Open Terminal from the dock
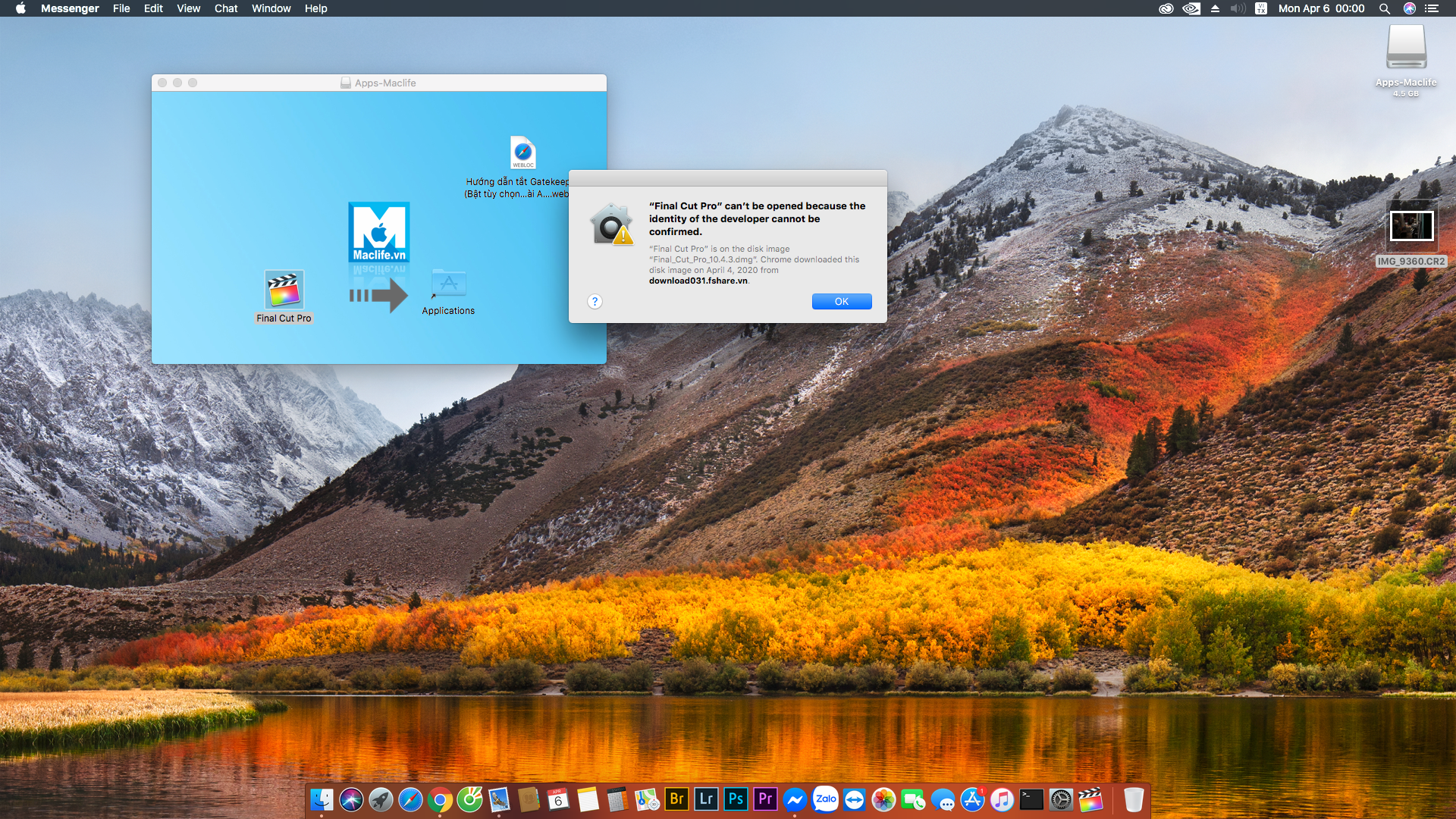The image size is (1456, 819). click(1031, 799)
